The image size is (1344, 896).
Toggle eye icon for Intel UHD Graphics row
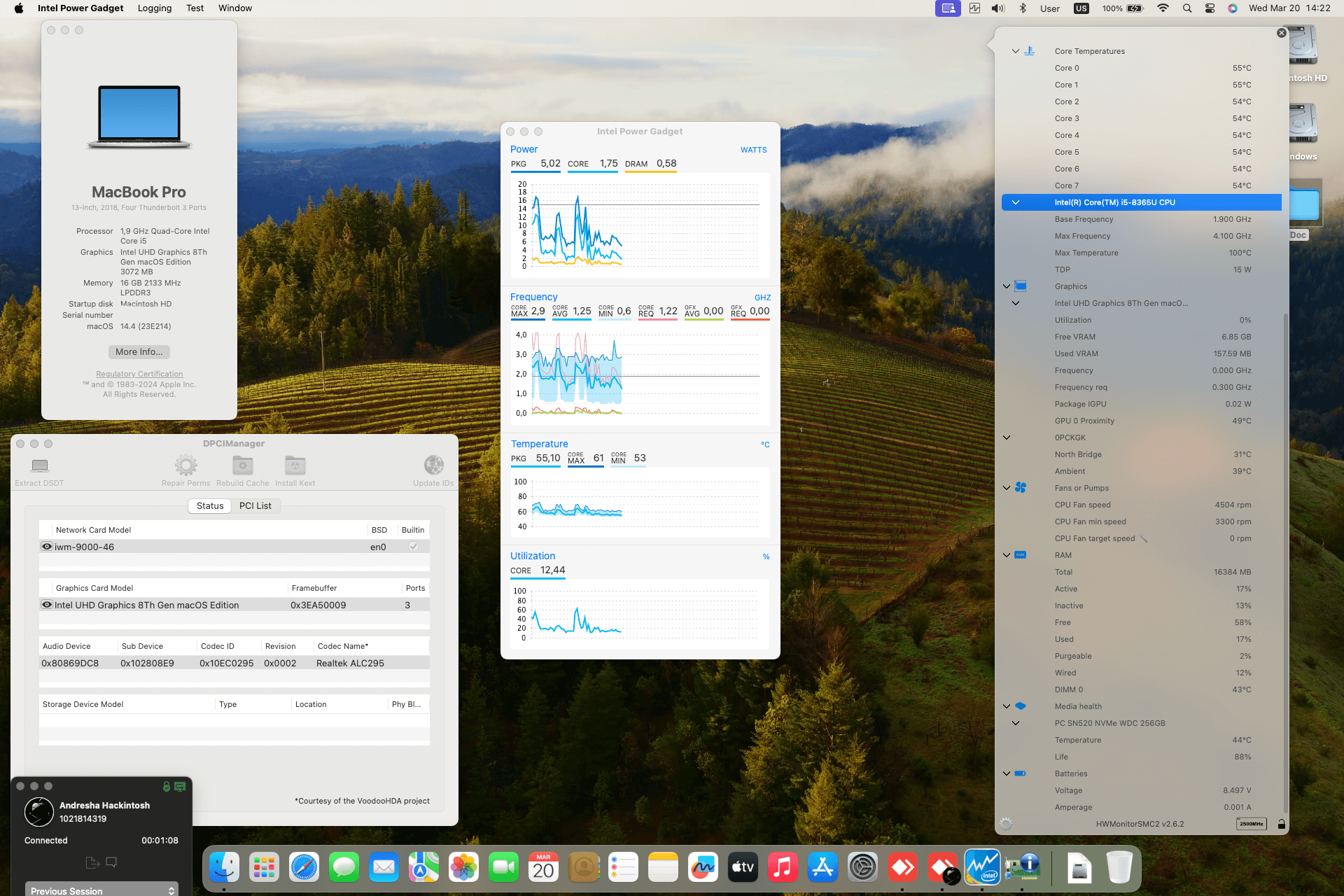coord(47,605)
